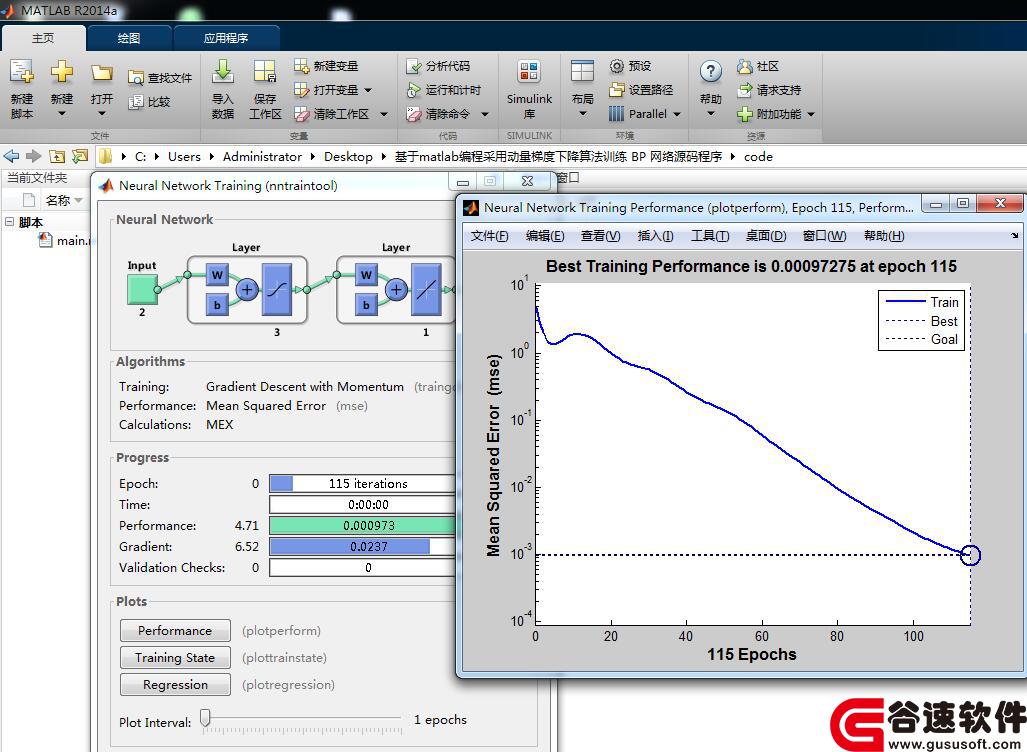The width and height of the screenshot is (1027, 752).
Task: Switch to the Apps (应用程序) tab
Action: pyautogui.click(x=226, y=38)
